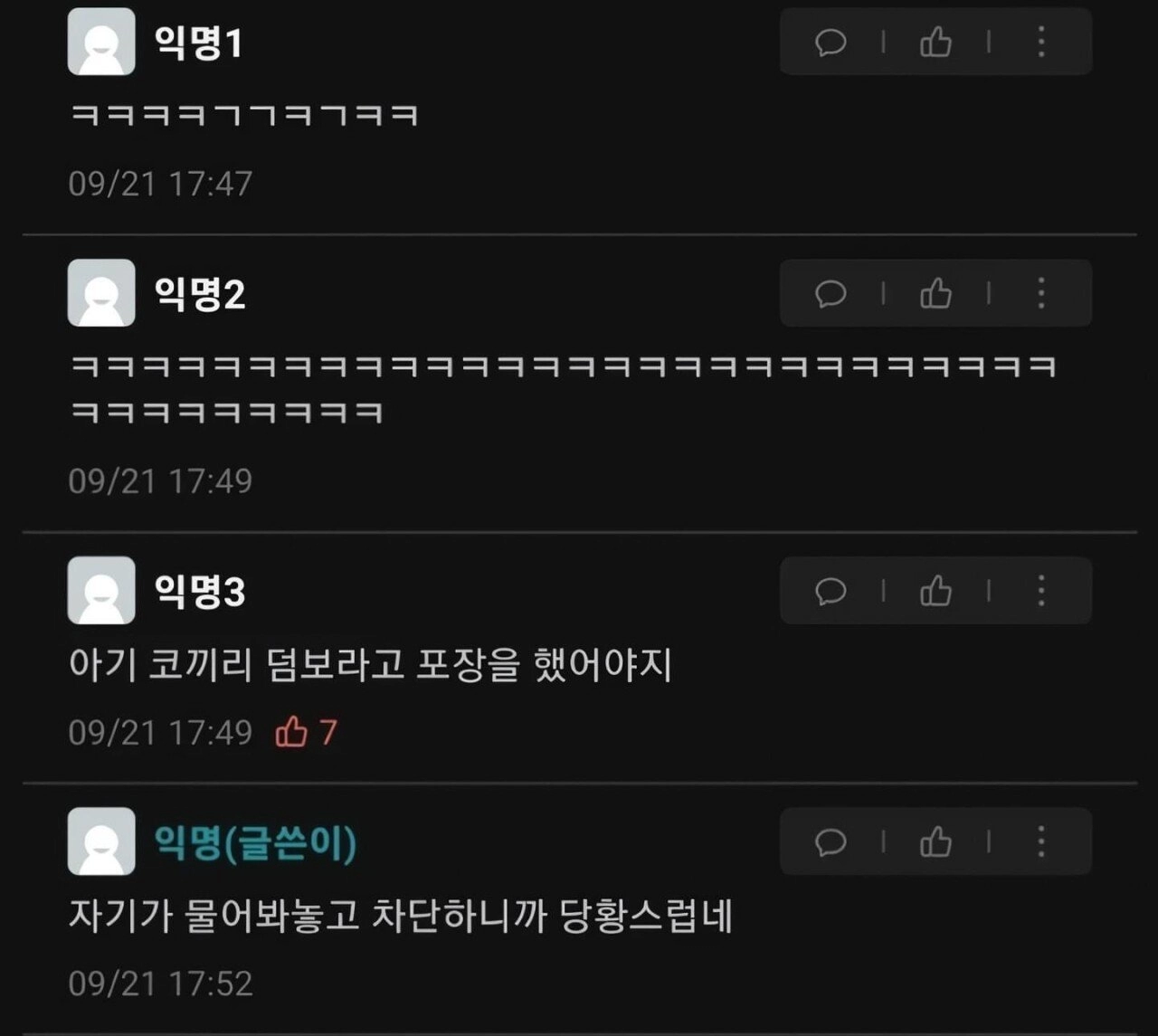
Task: Reply to 익명1's comment via speech bubble icon
Action: 831,43
